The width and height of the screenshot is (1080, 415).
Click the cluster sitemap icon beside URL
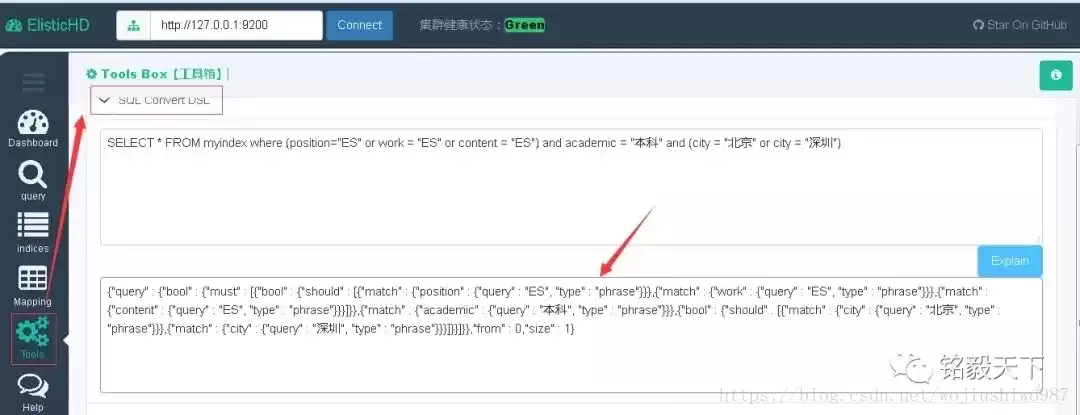click(x=134, y=25)
